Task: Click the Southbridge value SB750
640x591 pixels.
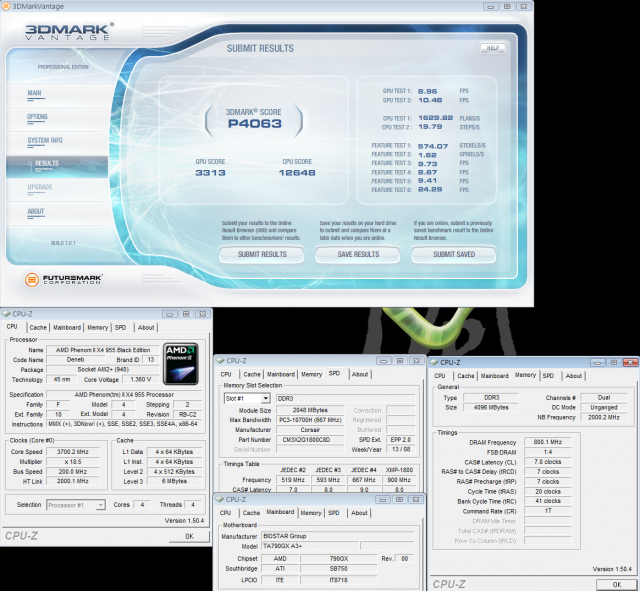Action: click(338, 569)
